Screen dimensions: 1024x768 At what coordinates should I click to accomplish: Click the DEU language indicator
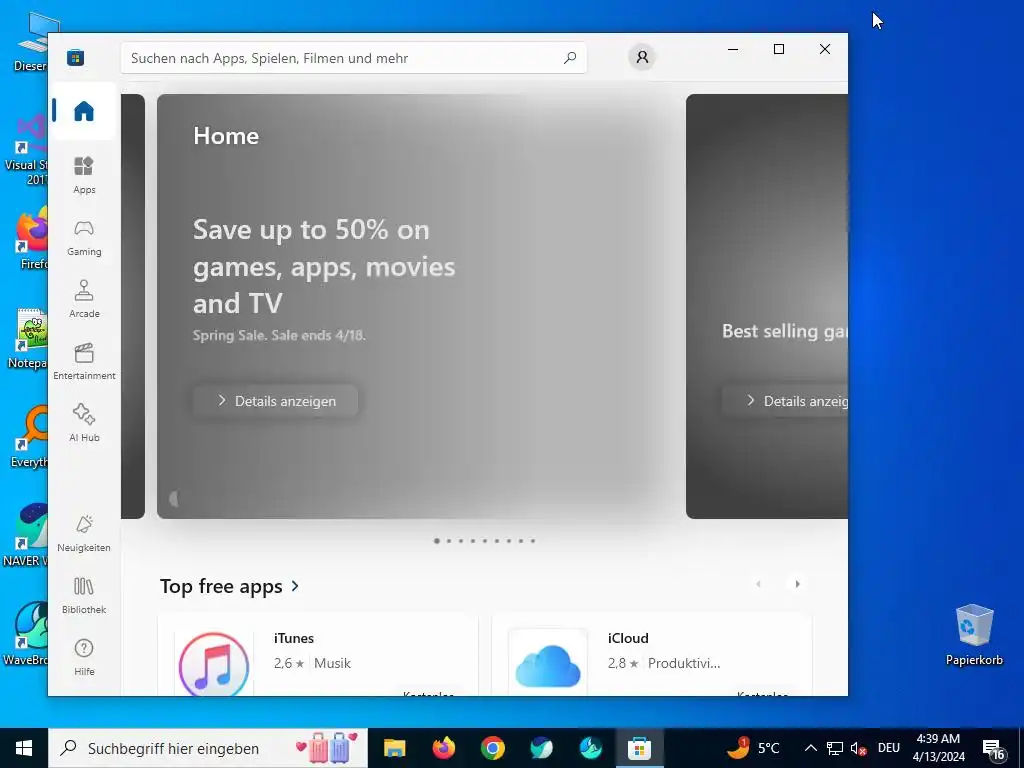tap(889, 748)
